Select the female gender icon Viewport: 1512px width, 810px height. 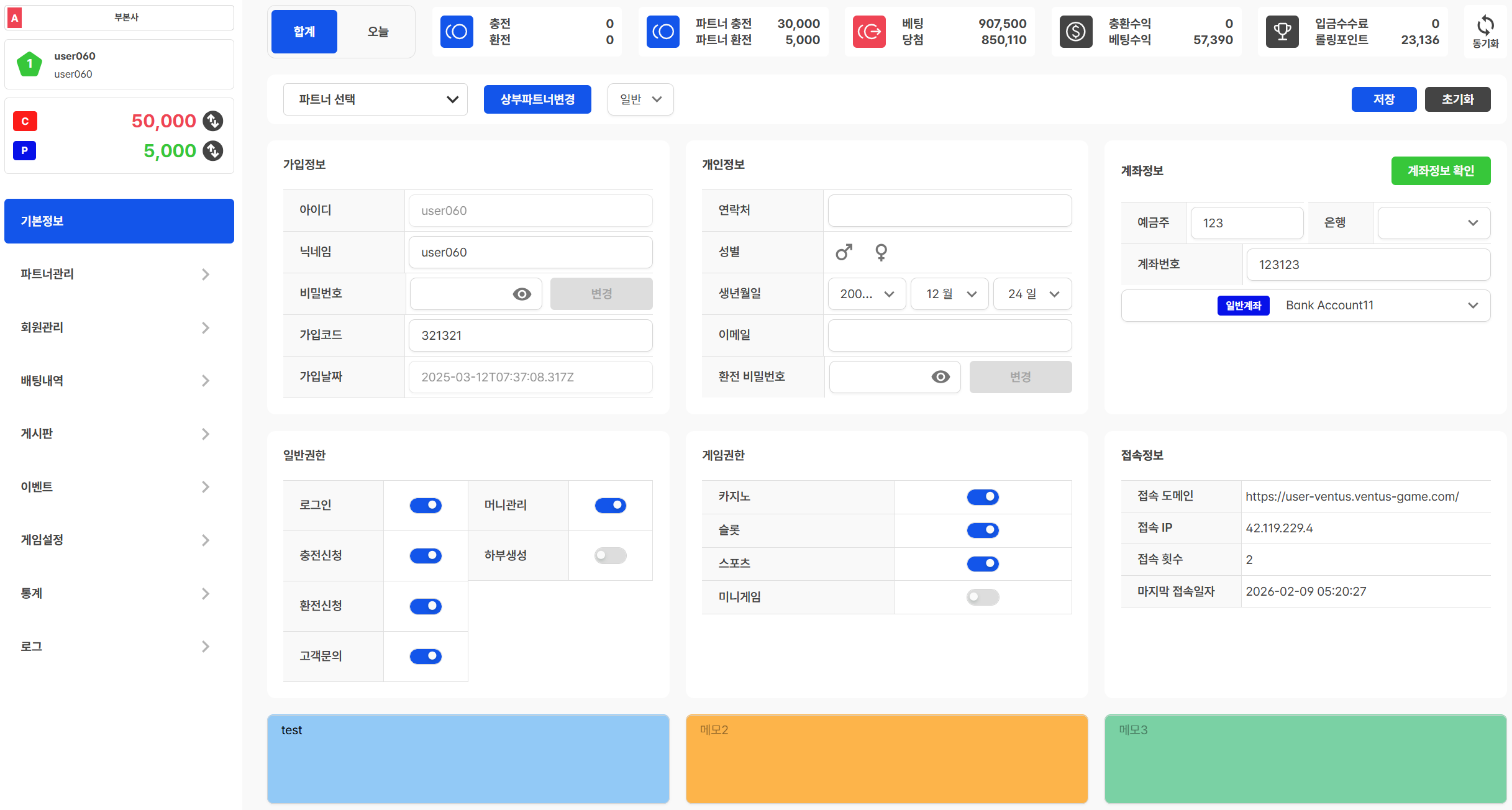tap(881, 252)
